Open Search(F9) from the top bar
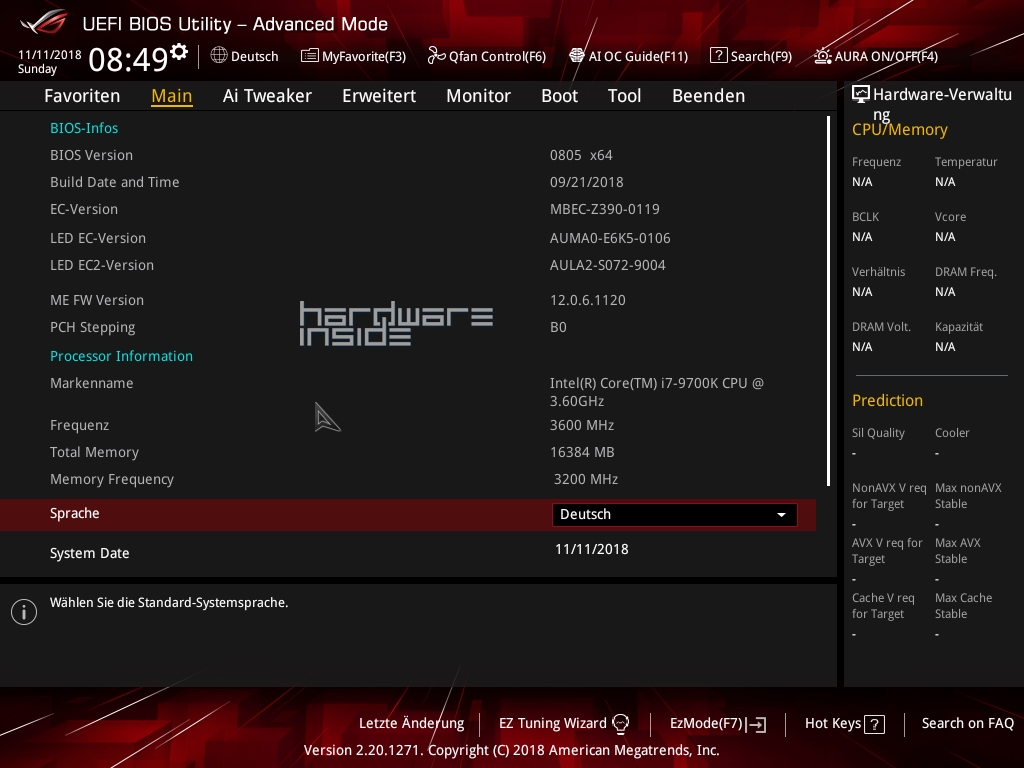This screenshot has width=1024, height=768. (751, 56)
